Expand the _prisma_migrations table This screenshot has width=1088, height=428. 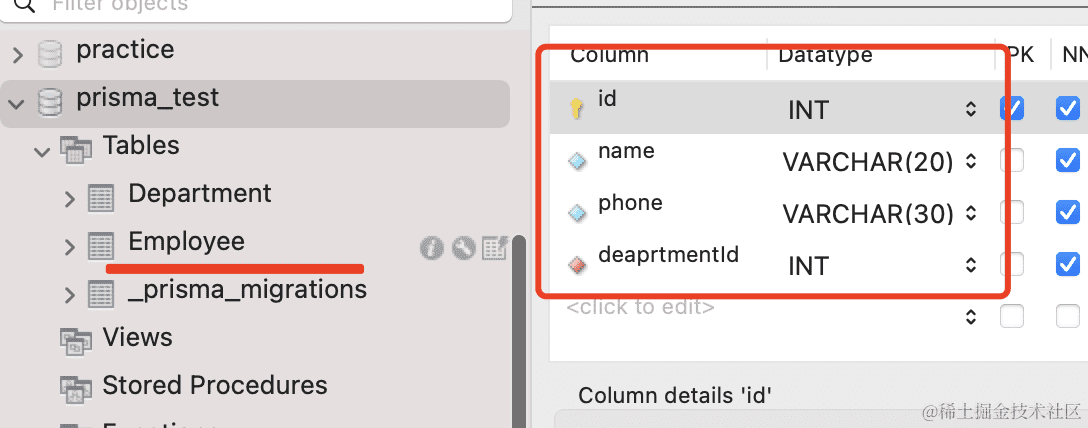[x=69, y=295]
